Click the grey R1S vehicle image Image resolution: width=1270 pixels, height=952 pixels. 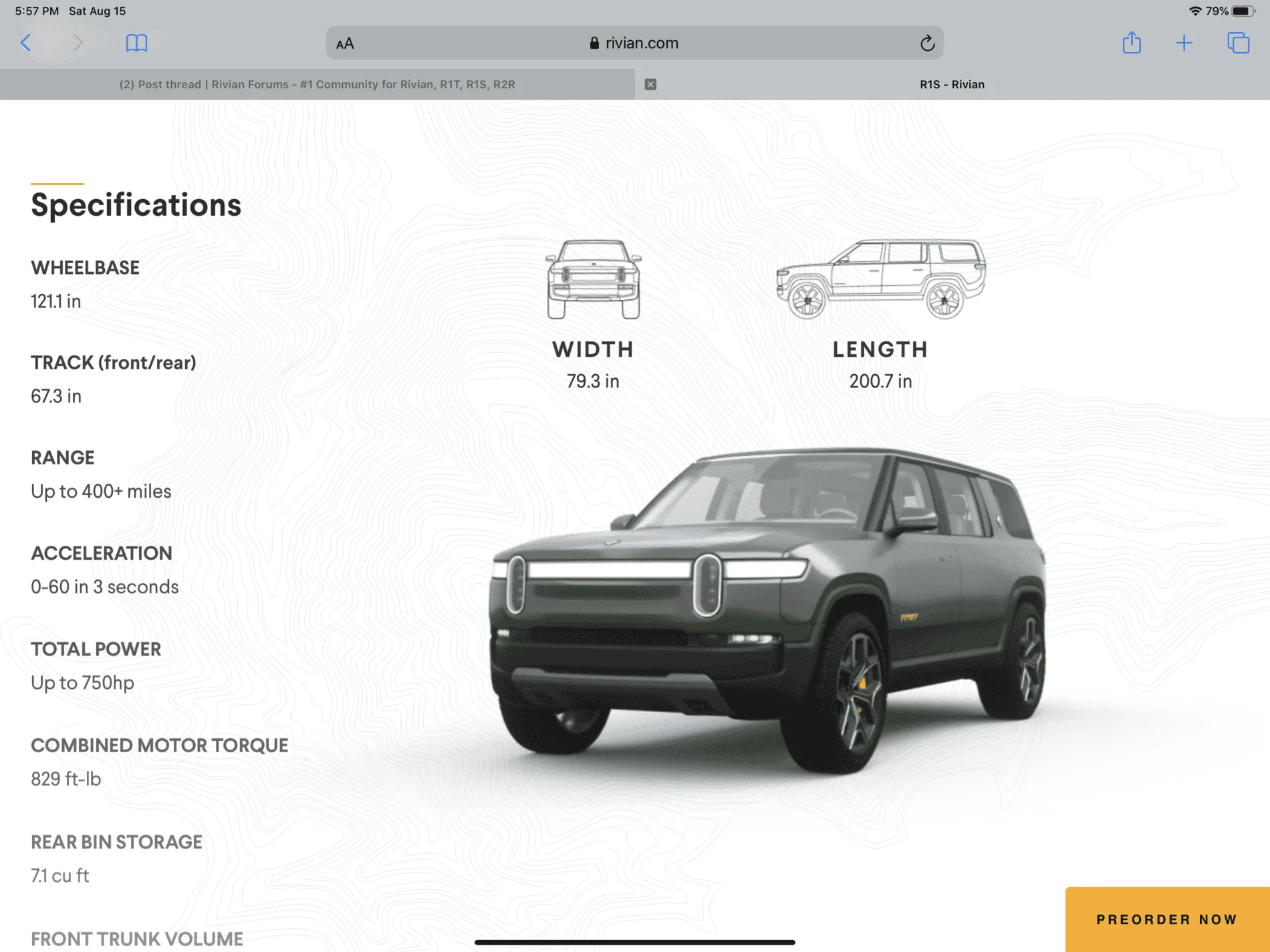[x=767, y=611]
